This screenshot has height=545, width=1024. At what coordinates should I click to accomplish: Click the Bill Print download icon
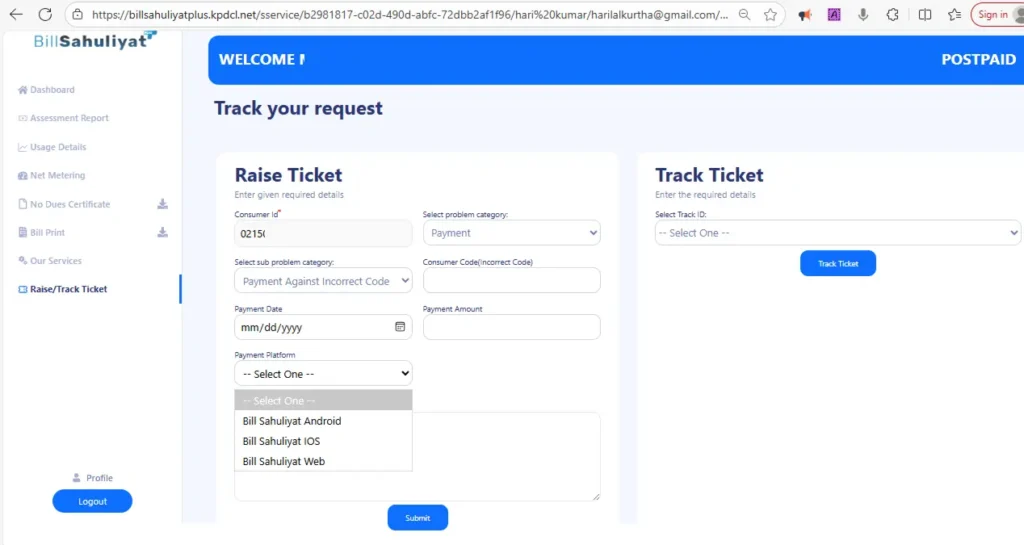[x=163, y=233]
